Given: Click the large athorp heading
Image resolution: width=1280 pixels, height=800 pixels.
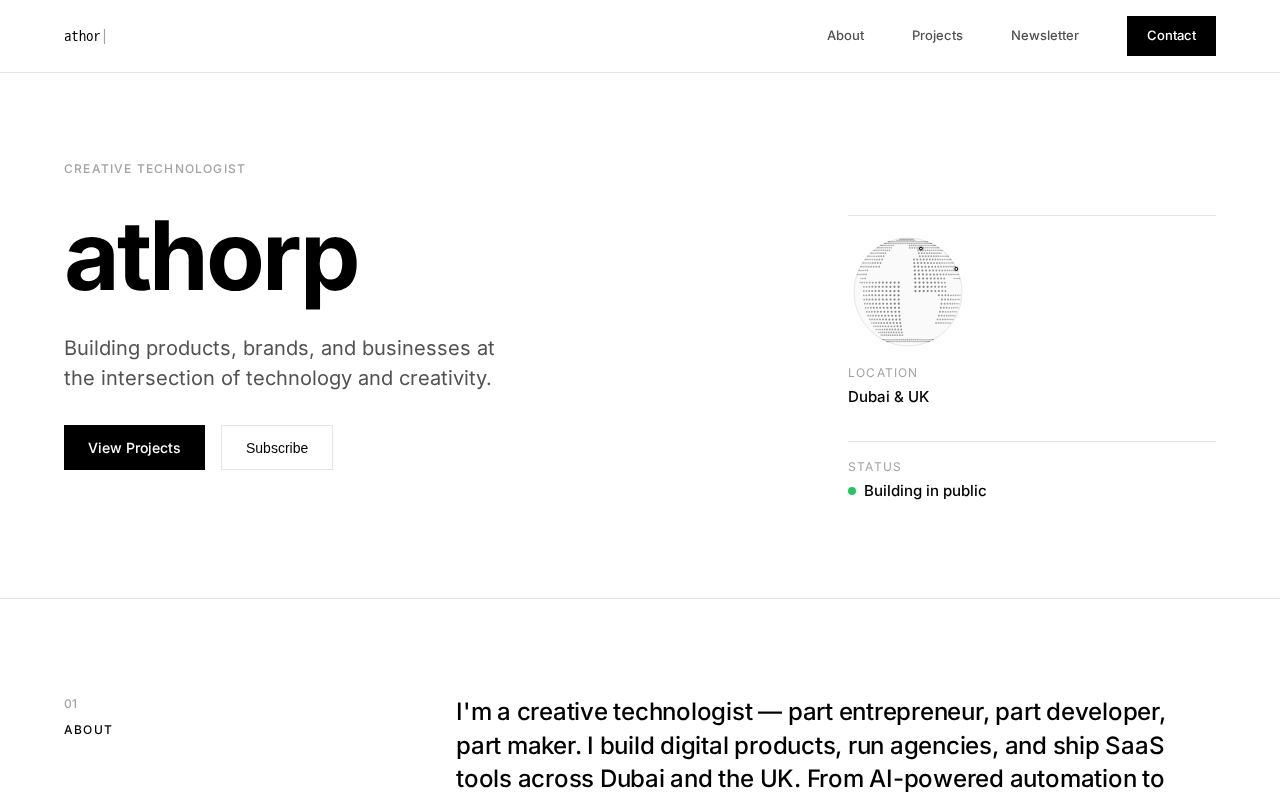Looking at the screenshot, I should tap(211, 257).
